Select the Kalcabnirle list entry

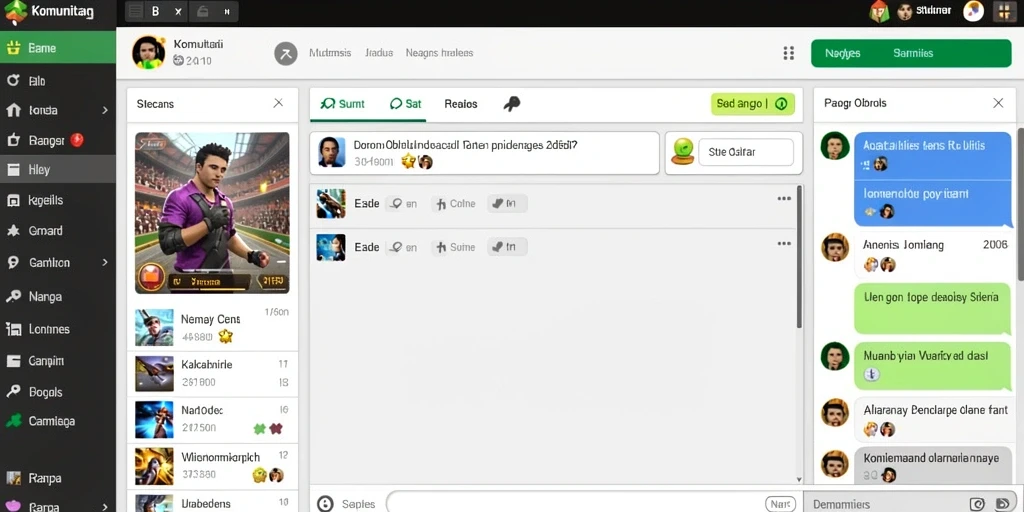click(x=212, y=374)
